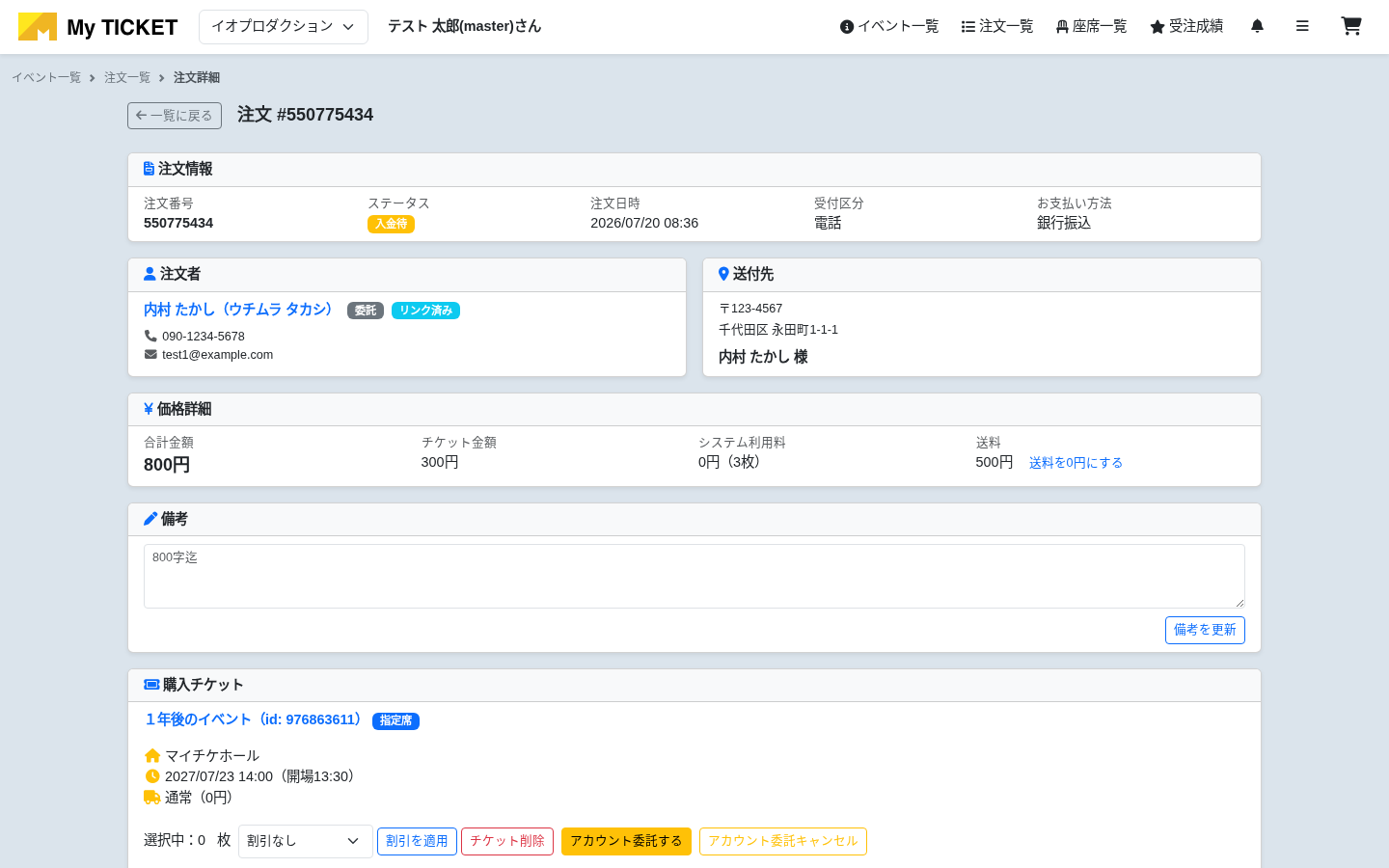Click the pencil icon in 備考 header
The image size is (1389, 868).
[150, 519]
